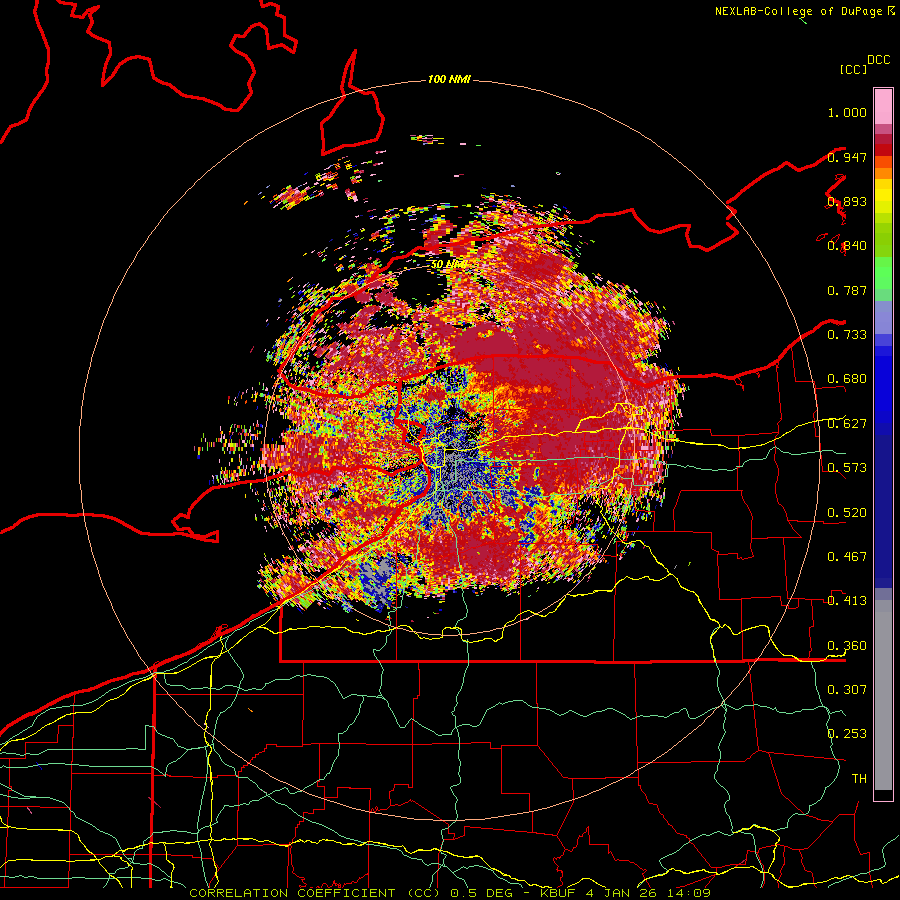
Task: Select the light pink color bar segment
Action: [x=883, y=107]
